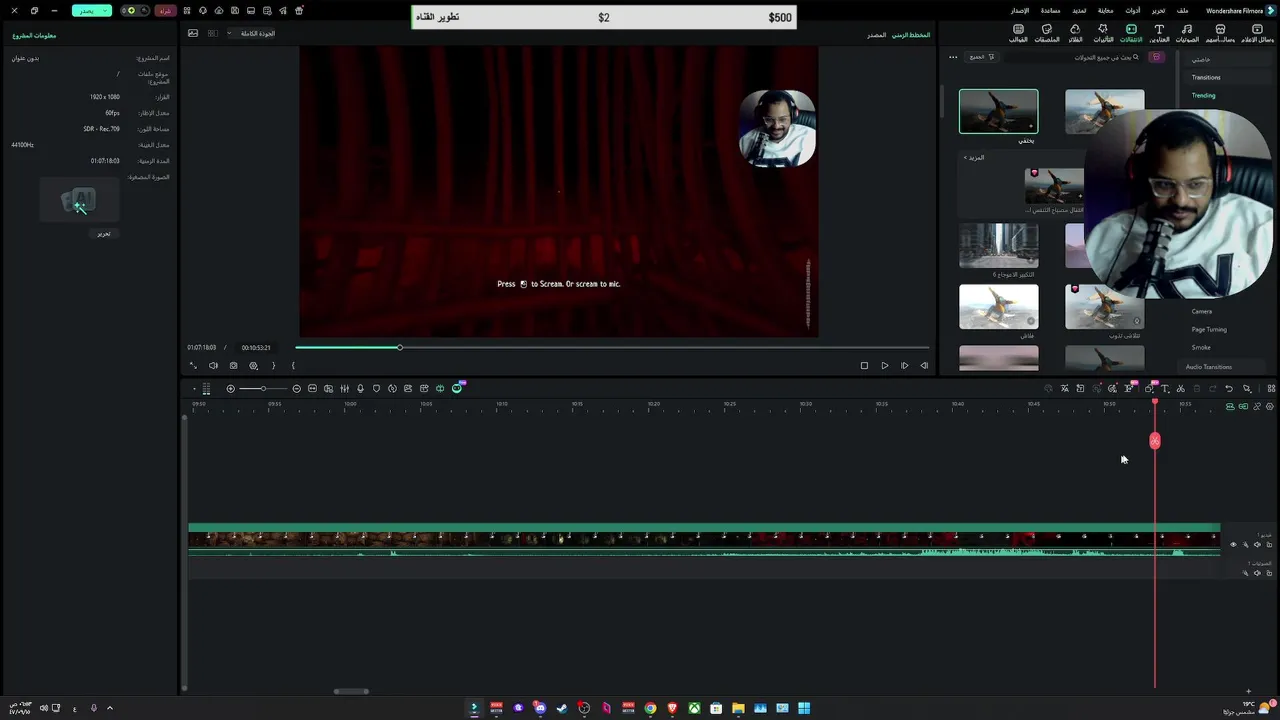Stop the preview playback
The height and width of the screenshot is (720, 1280).
pyautogui.click(x=864, y=366)
